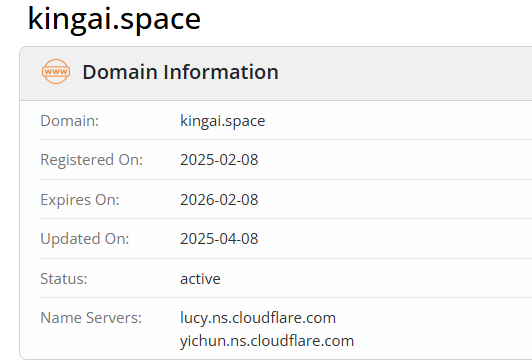
Task: Click the Updated On date 2025-04-08
Action: (219, 239)
